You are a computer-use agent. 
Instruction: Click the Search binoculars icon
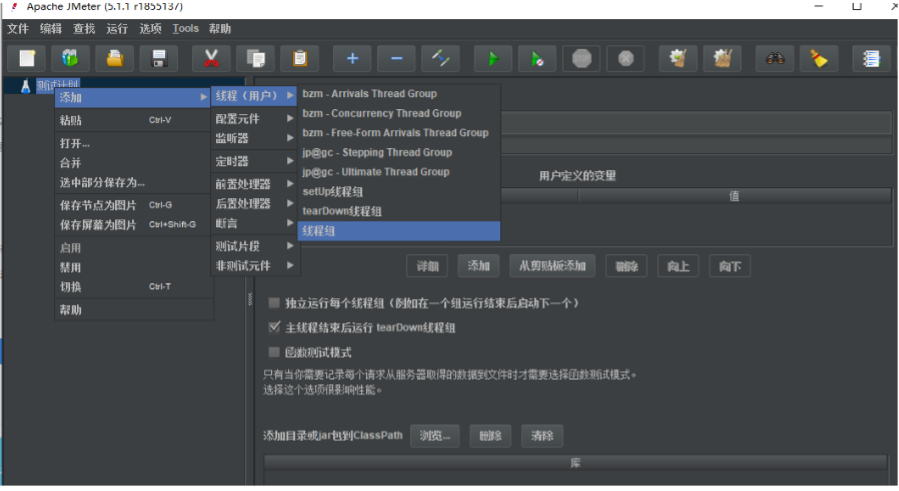coord(775,59)
